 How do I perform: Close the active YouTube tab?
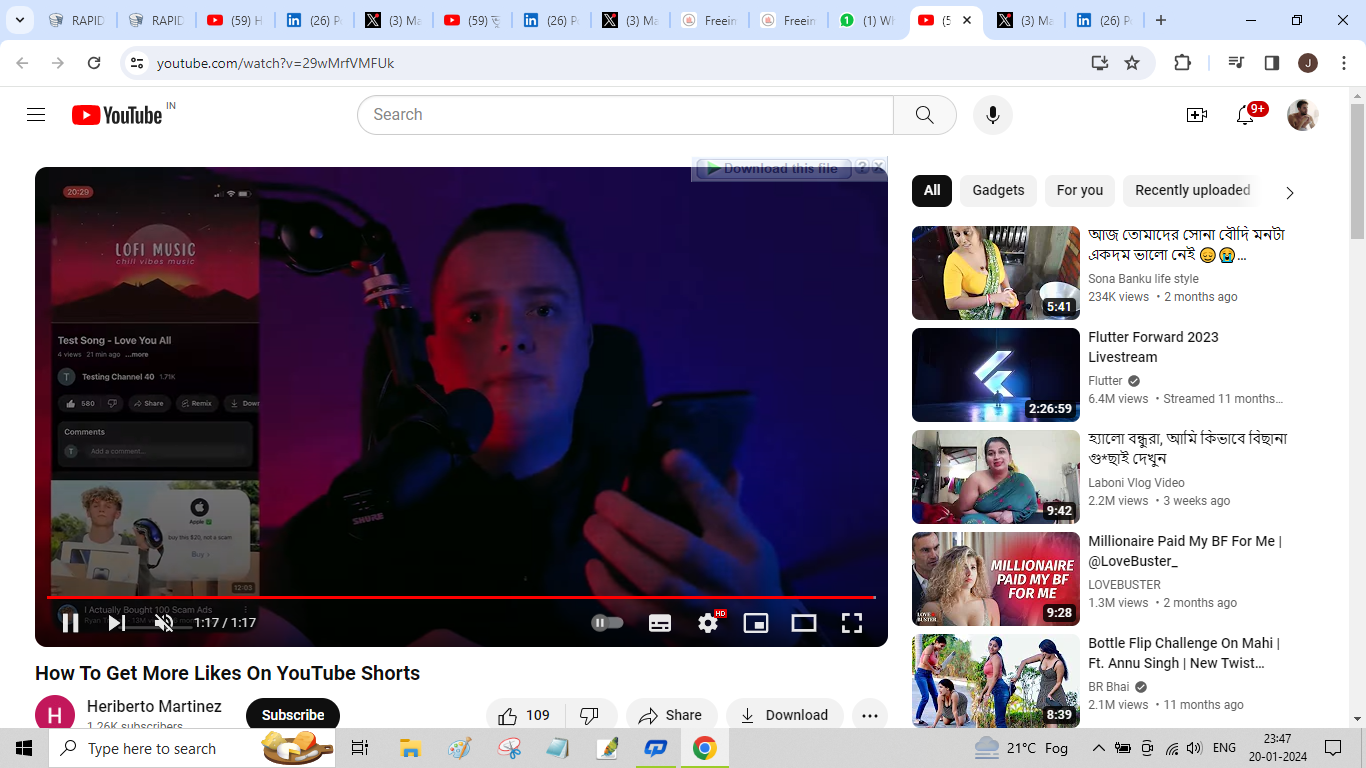967,20
